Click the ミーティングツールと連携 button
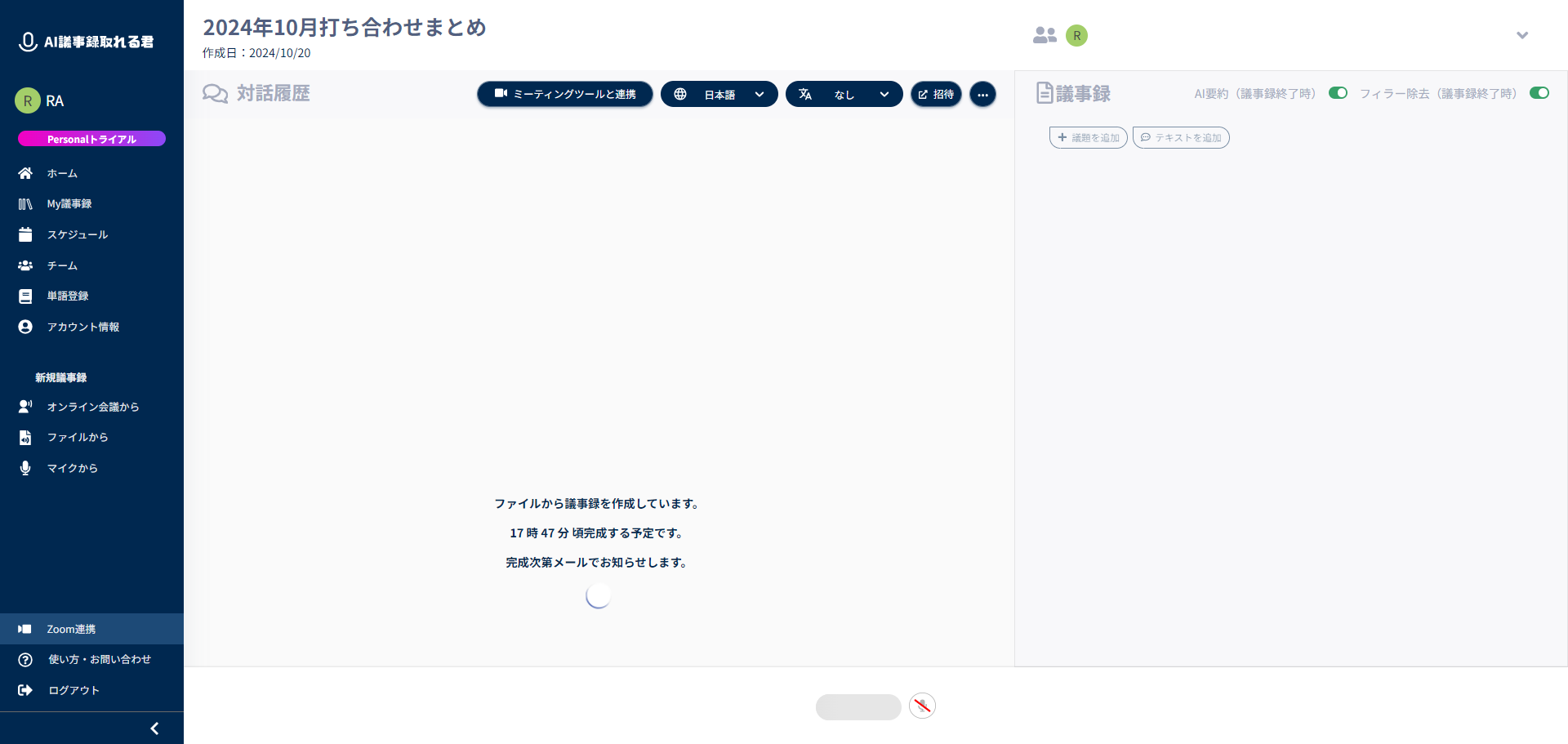1568x744 pixels. coord(565,95)
